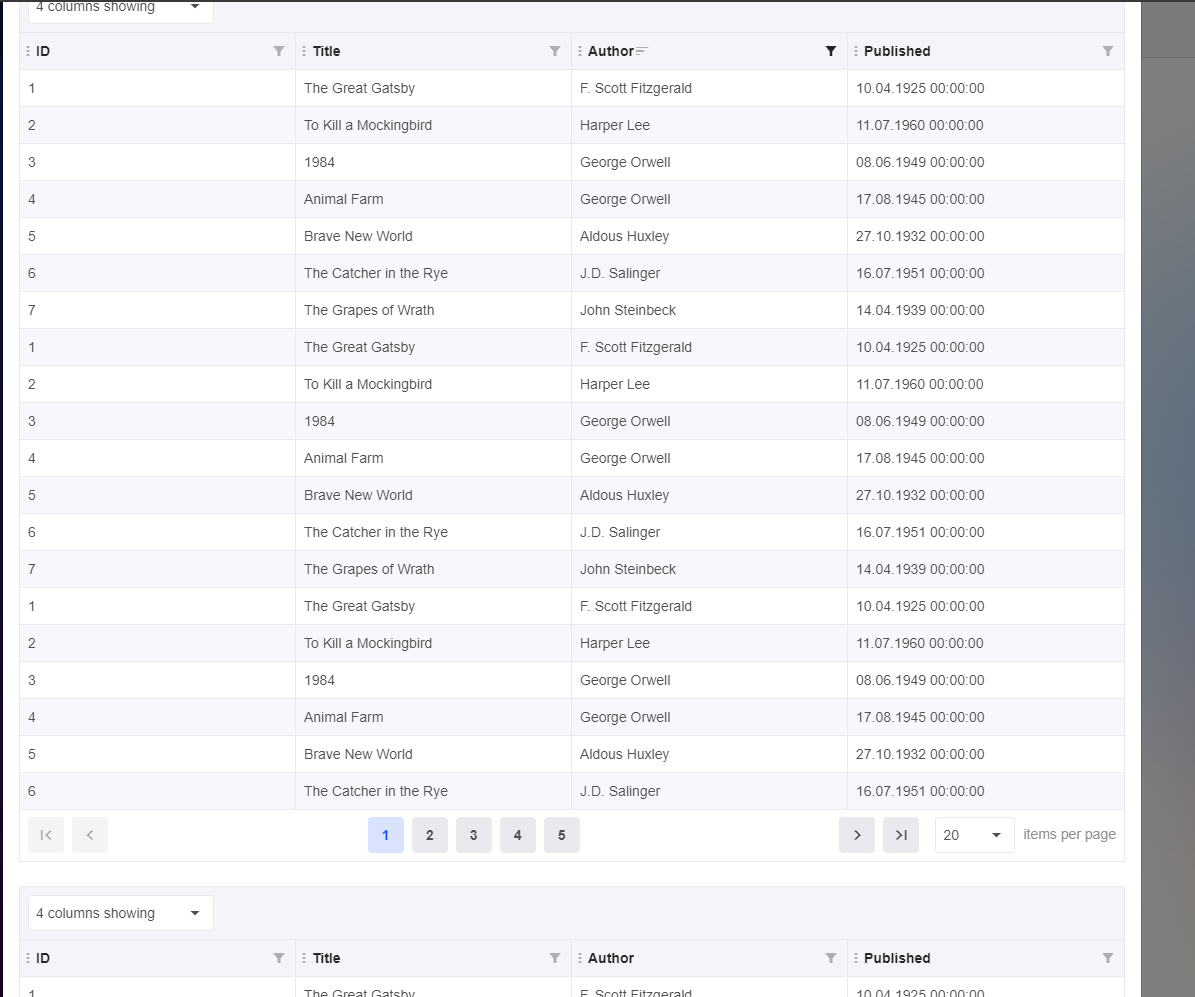The width and height of the screenshot is (1195, 997).
Task: Open filter for ID column in bottom grid
Action: (x=279, y=958)
